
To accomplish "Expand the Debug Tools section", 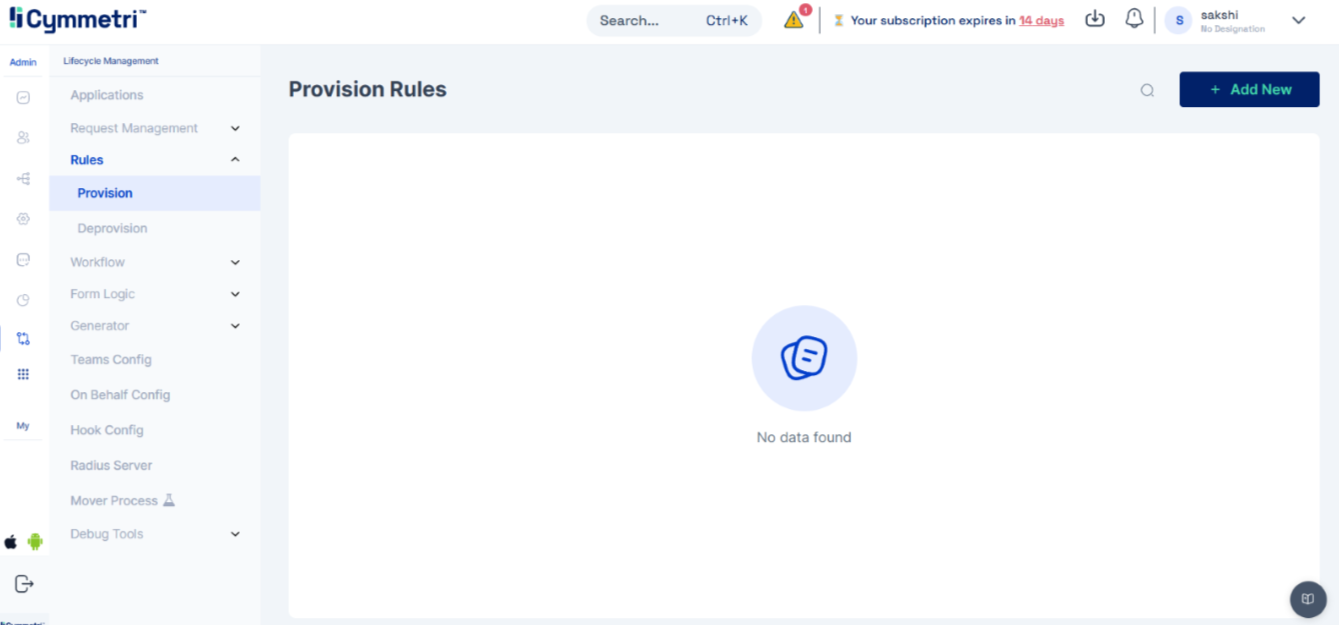I will pos(235,534).
